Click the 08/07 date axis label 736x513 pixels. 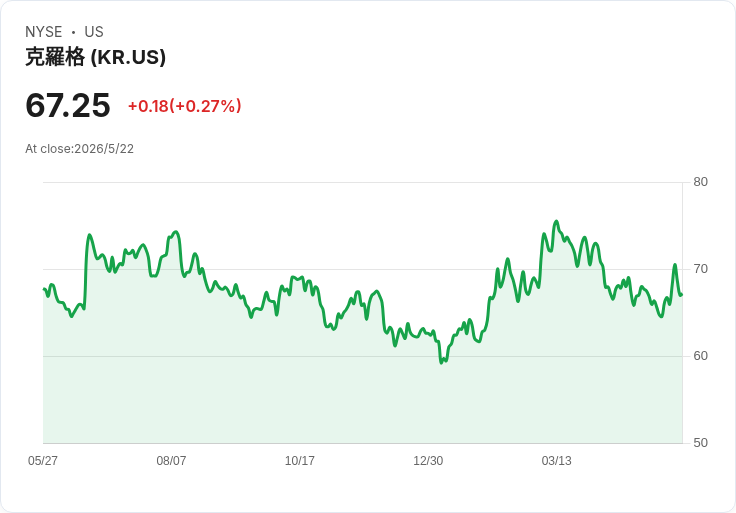click(171, 461)
